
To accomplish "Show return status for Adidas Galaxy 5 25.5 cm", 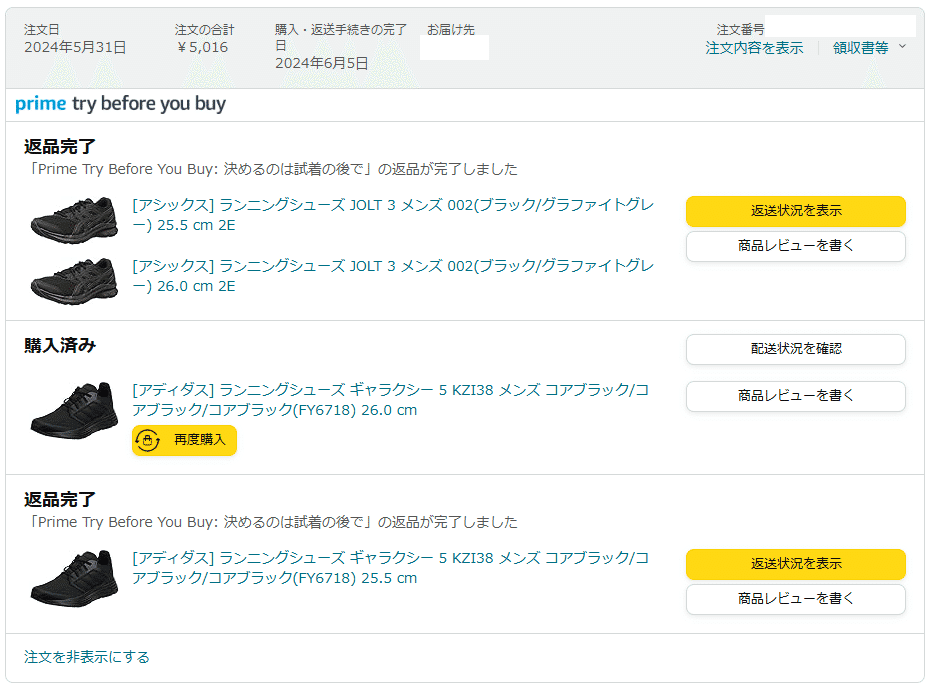I will [x=795, y=564].
